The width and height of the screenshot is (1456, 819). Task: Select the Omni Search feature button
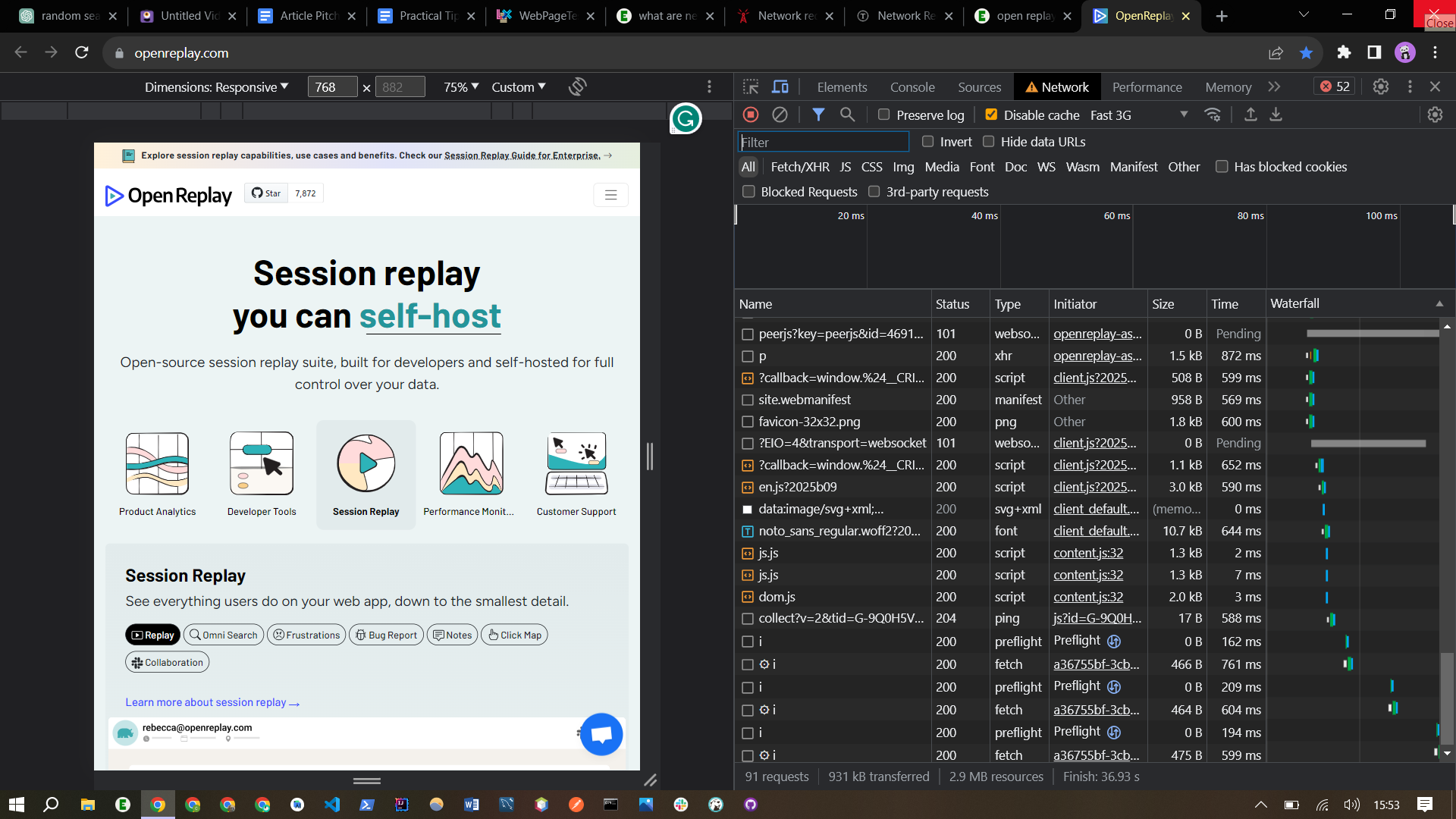224,635
